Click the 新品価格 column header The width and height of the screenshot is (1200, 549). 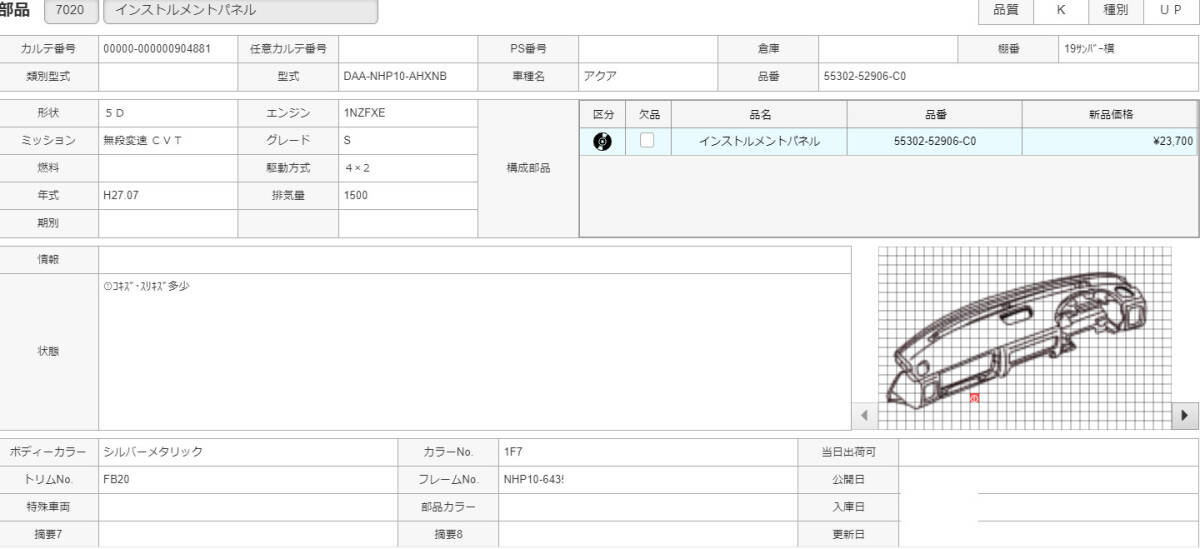(1110, 115)
